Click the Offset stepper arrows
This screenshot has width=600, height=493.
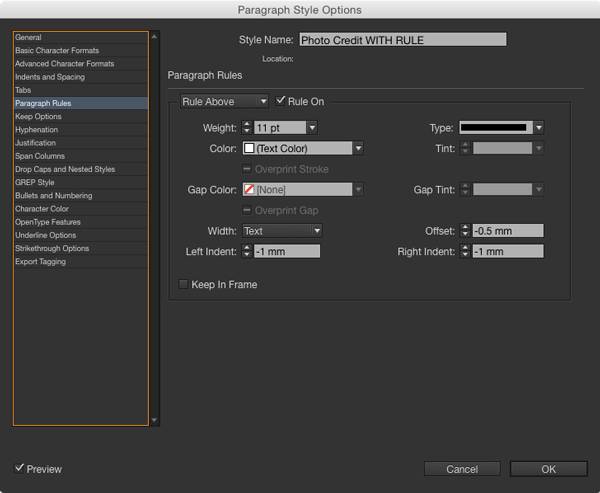[x=465, y=230]
